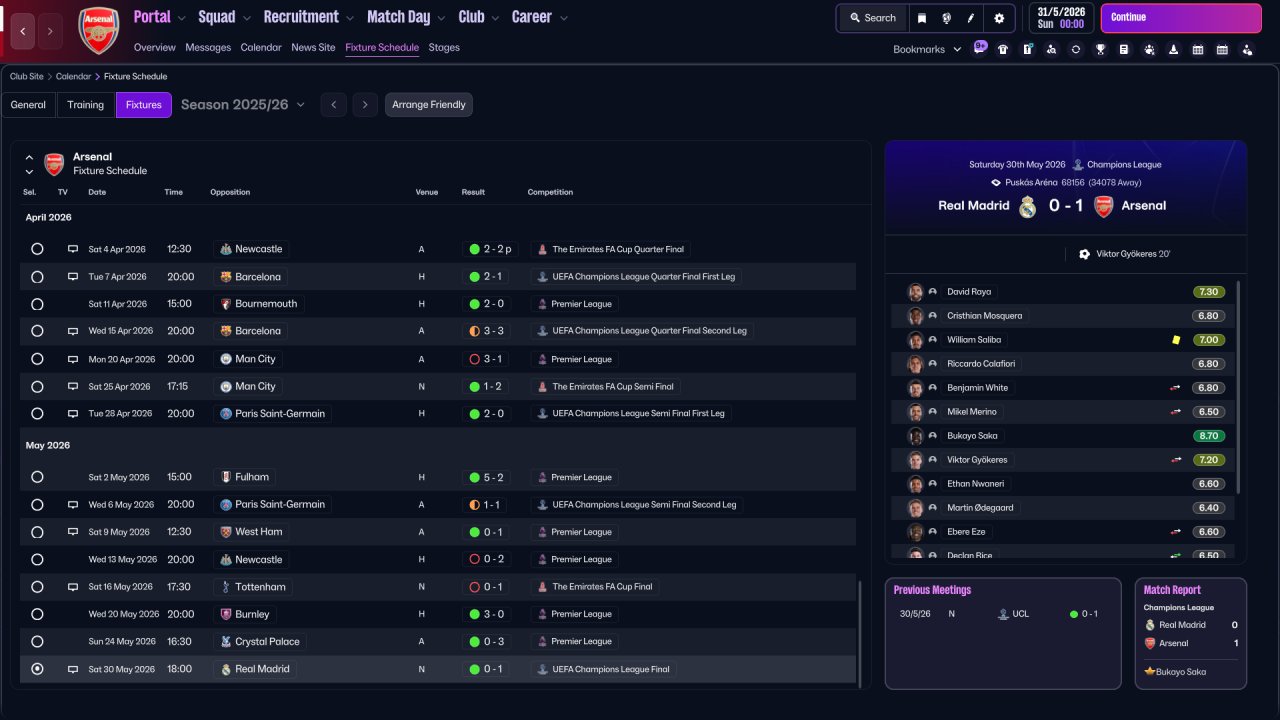Expand the Bookmarks dropdown
Viewport: 1280px width, 720px height.
927,49
